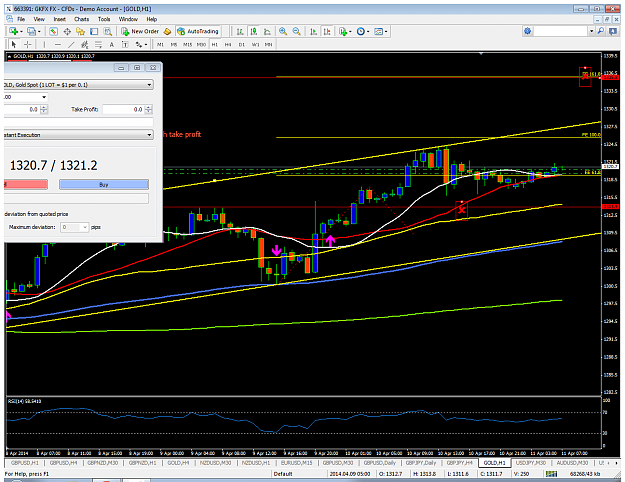Click the blue Buy button
This screenshot has height=482, width=625.
pos(104,184)
